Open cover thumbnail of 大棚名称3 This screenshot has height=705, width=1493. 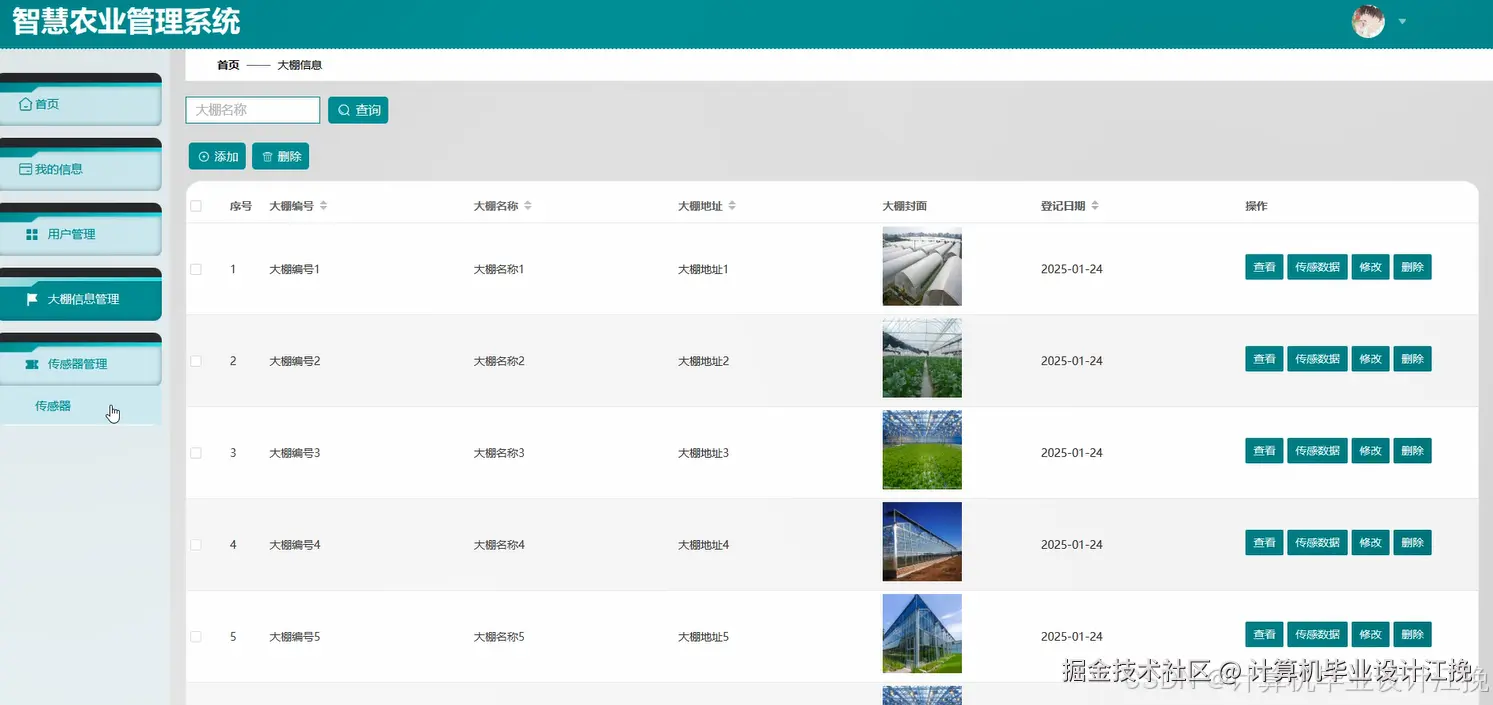pos(922,450)
